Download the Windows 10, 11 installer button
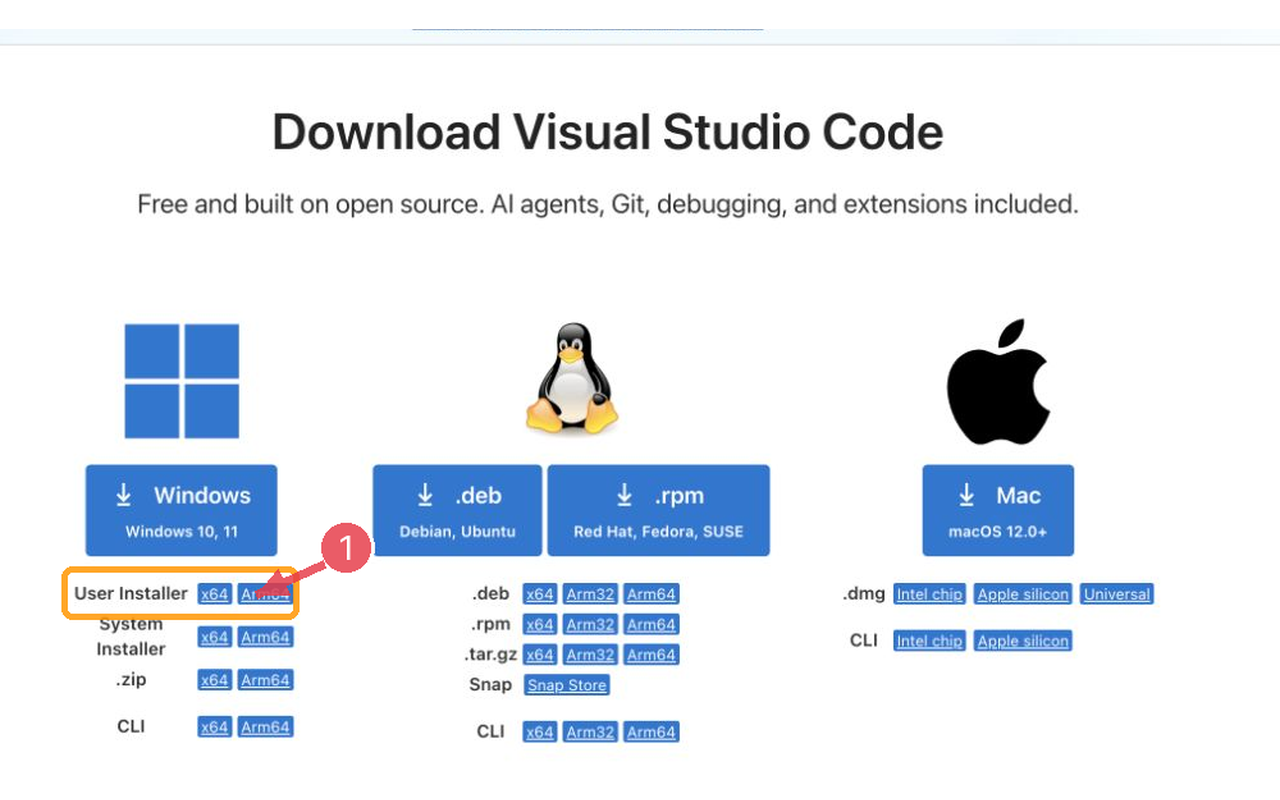The width and height of the screenshot is (1280, 800). (181, 510)
